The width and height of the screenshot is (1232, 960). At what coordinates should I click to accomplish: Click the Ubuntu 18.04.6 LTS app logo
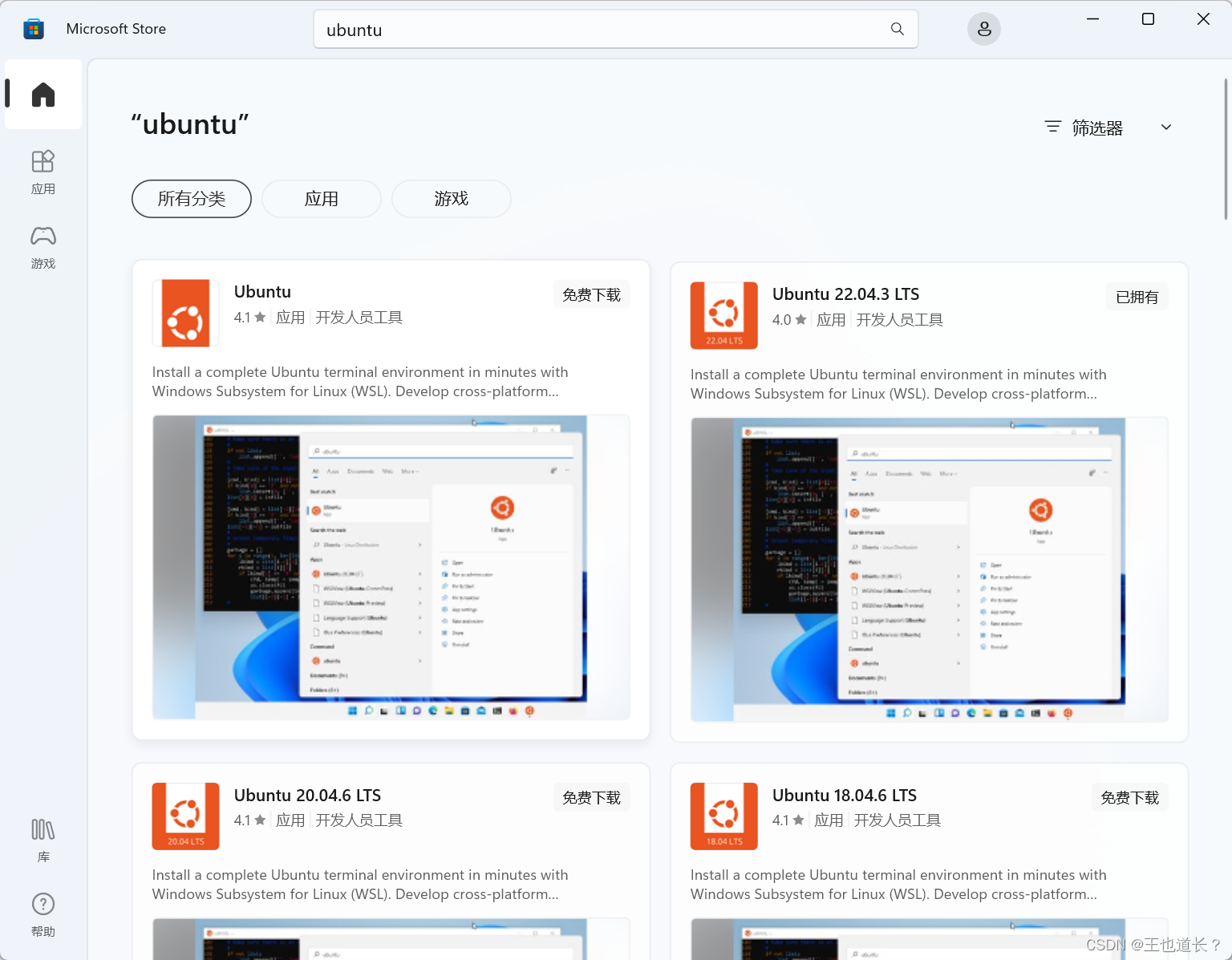(723, 816)
